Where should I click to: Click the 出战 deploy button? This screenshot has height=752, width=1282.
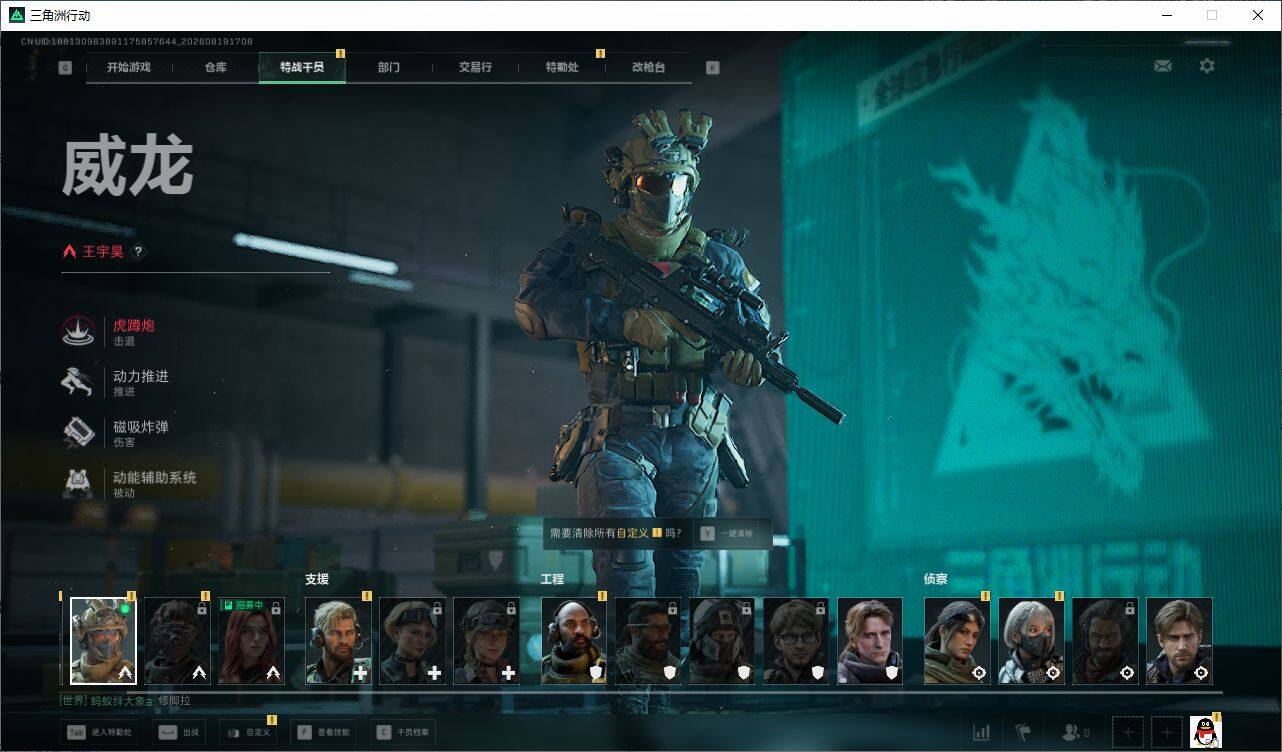point(180,733)
